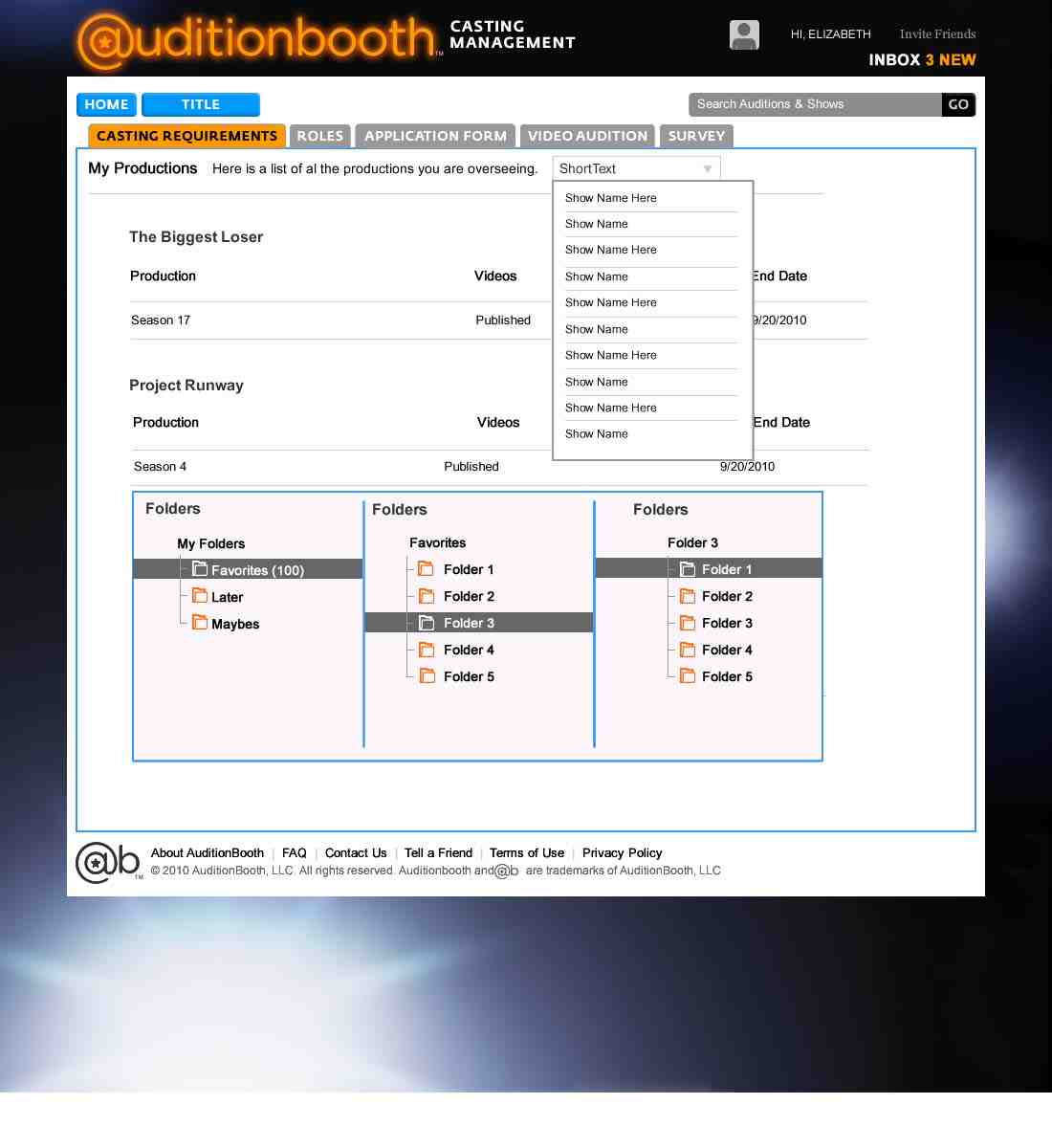Click Folder 5 icon under Folder 3
This screenshot has height=1148, width=1052.
tap(688, 675)
